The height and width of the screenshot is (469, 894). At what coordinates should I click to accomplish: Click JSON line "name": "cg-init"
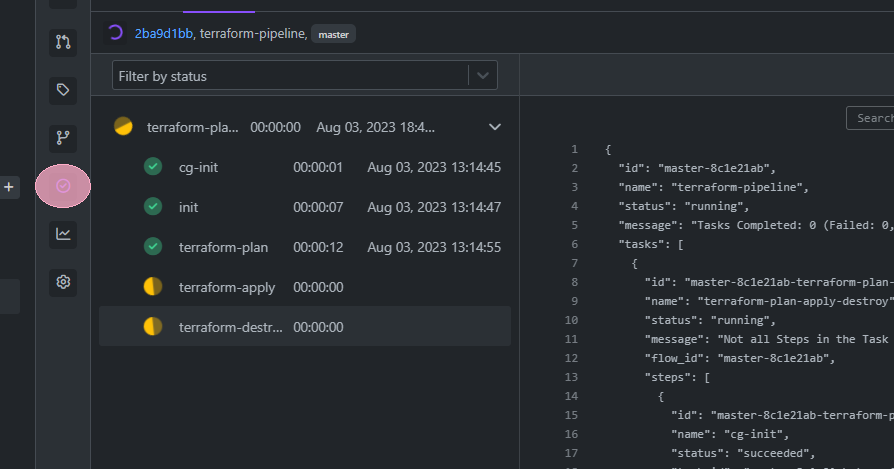(x=730, y=434)
